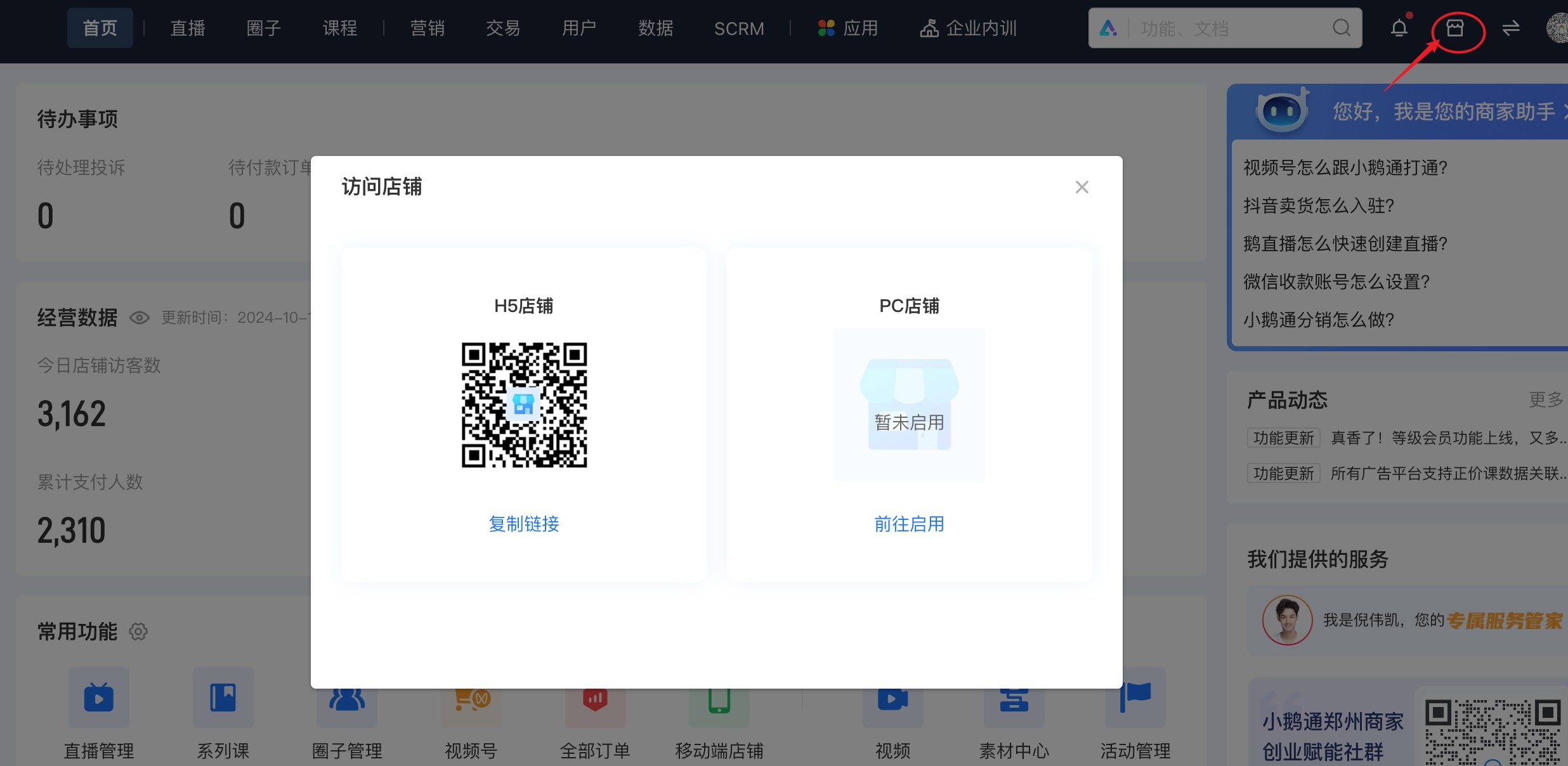Click the H5店铺 QR code
This screenshot has width=1568, height=766.
pos(524,405)
